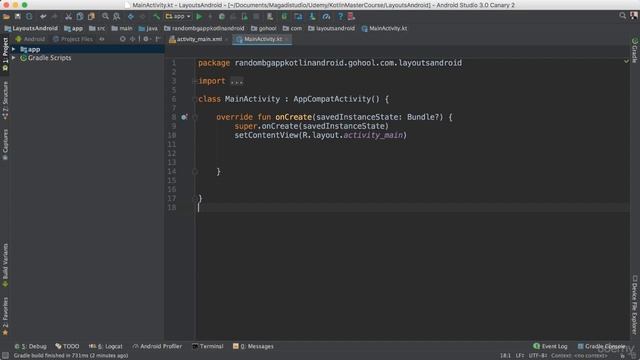Open the Captures side tool tab

pyautogui.click(x=5, y=145)
